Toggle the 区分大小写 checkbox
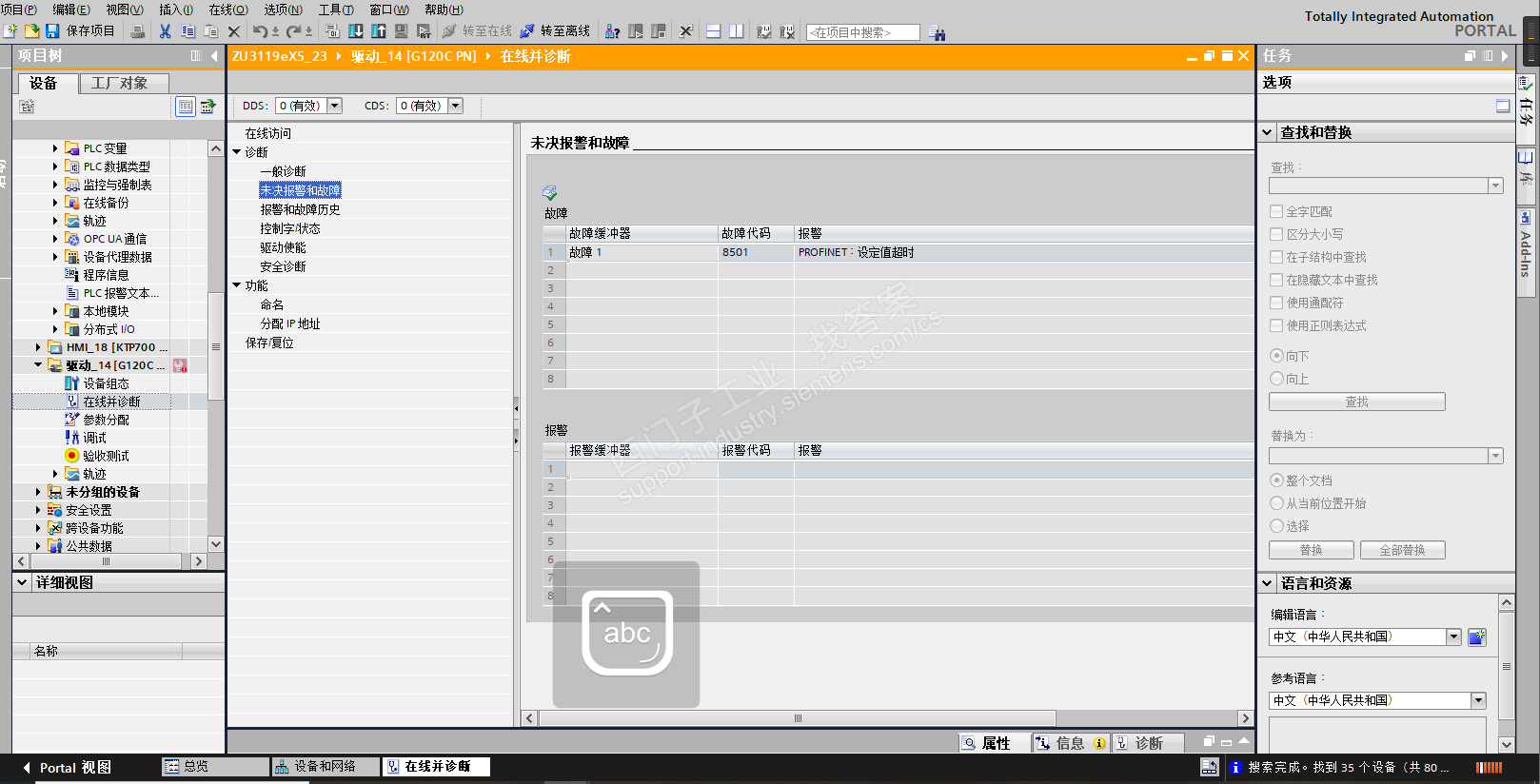The height and width of the screenshot is (784, 1540). tap(1277, 234)
